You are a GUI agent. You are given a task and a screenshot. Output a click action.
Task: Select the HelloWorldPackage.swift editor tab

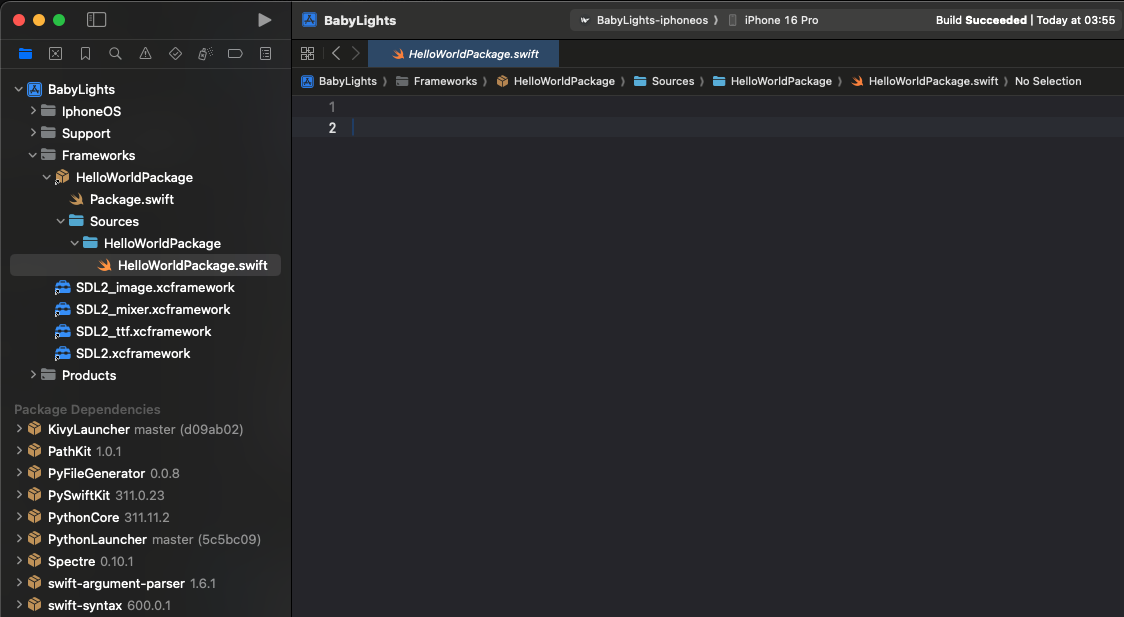(464, 54)
